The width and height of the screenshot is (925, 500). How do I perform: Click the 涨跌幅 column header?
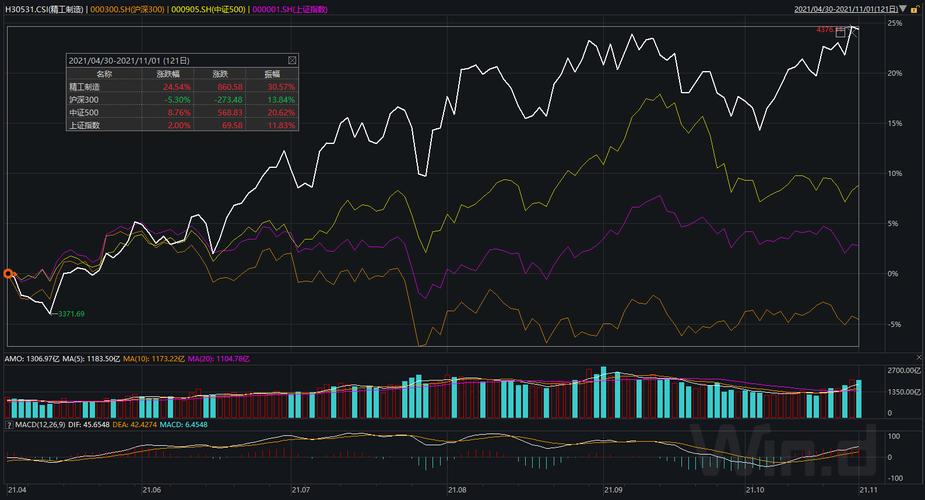click(168, 74)
